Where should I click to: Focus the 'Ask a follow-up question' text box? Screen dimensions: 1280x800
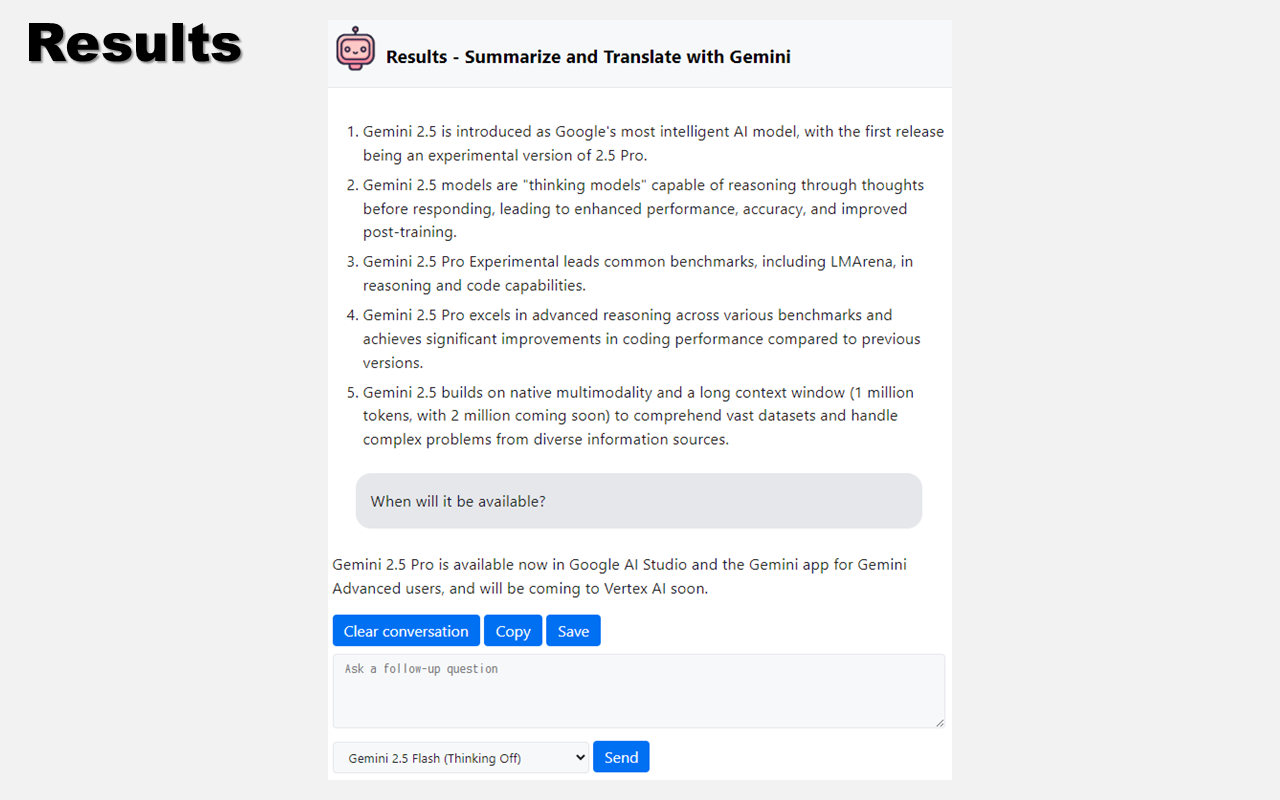pyautogui.click(x=638, y=690)
